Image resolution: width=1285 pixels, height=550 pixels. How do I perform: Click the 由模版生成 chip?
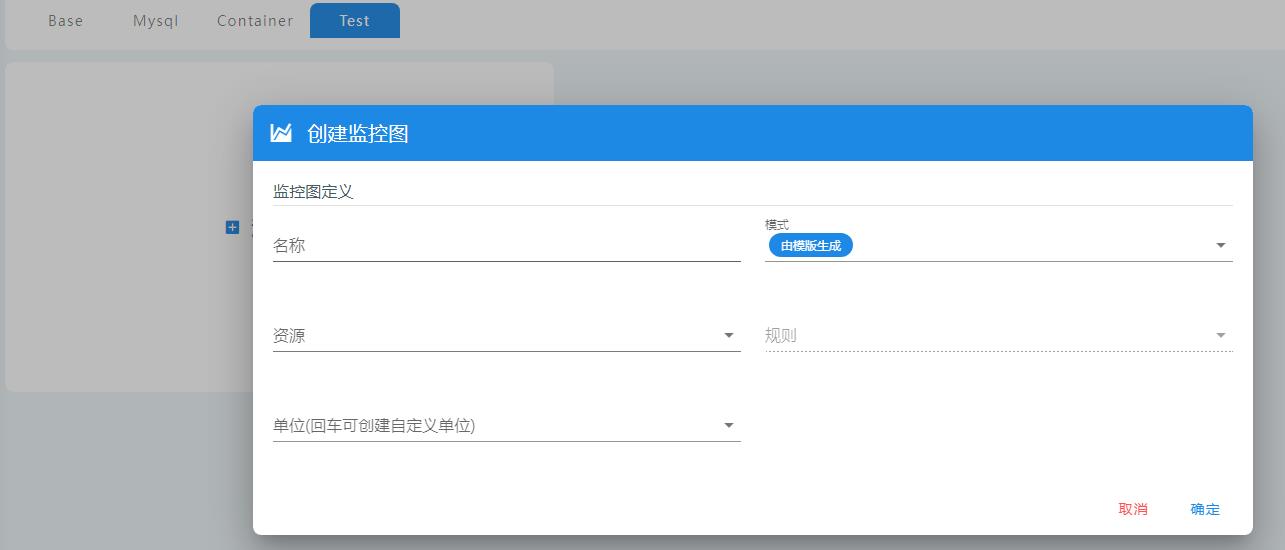coord(811,245)
